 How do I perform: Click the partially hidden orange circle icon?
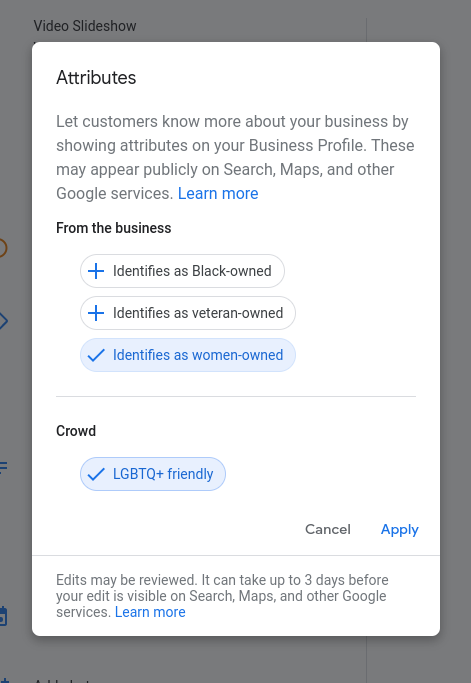pos(3,248)
